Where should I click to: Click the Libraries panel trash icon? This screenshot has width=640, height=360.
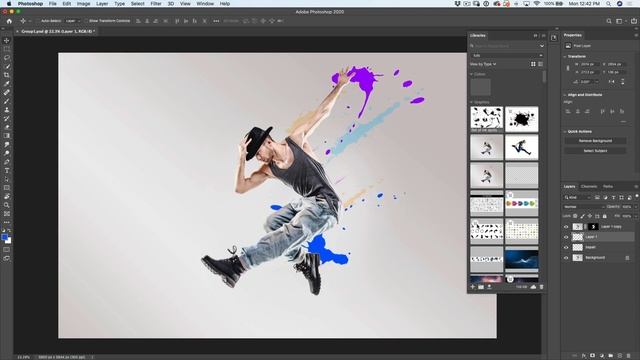542,287
